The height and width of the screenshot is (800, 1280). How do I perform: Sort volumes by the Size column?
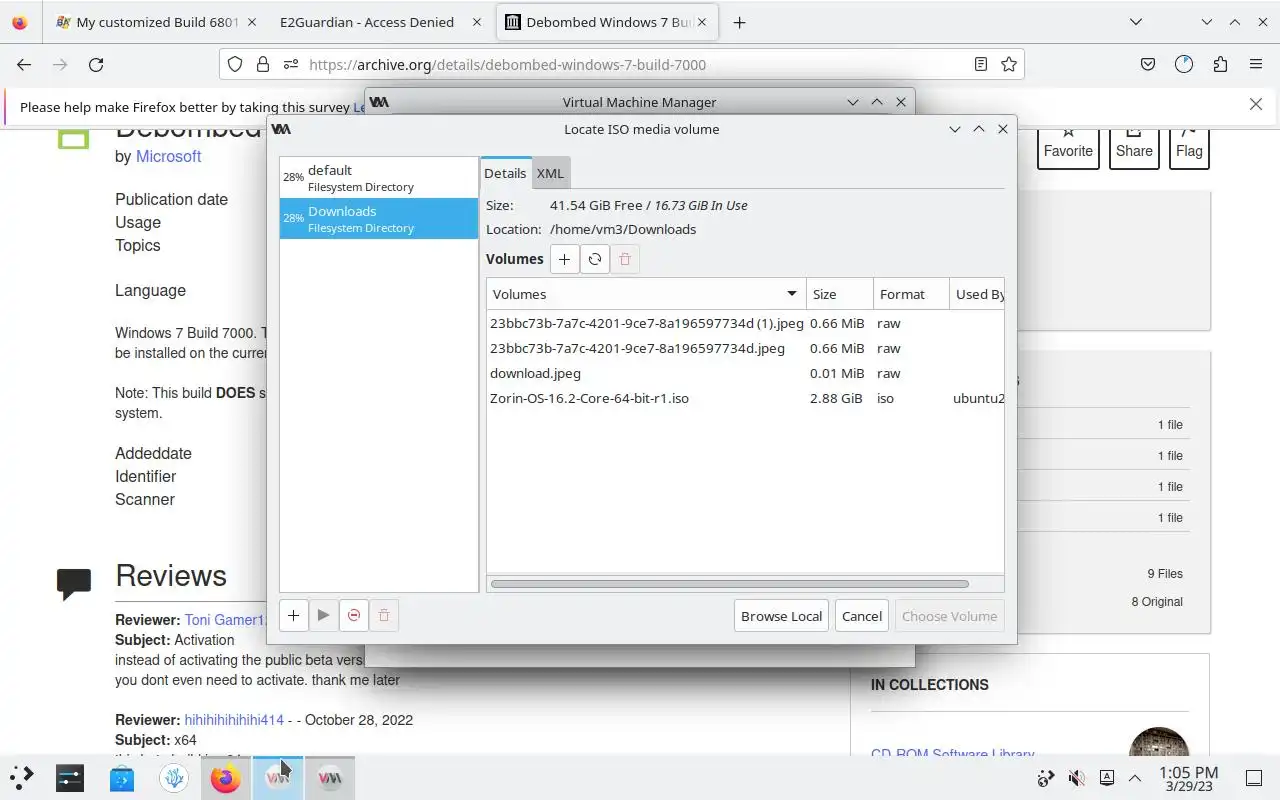pos(840,294)
